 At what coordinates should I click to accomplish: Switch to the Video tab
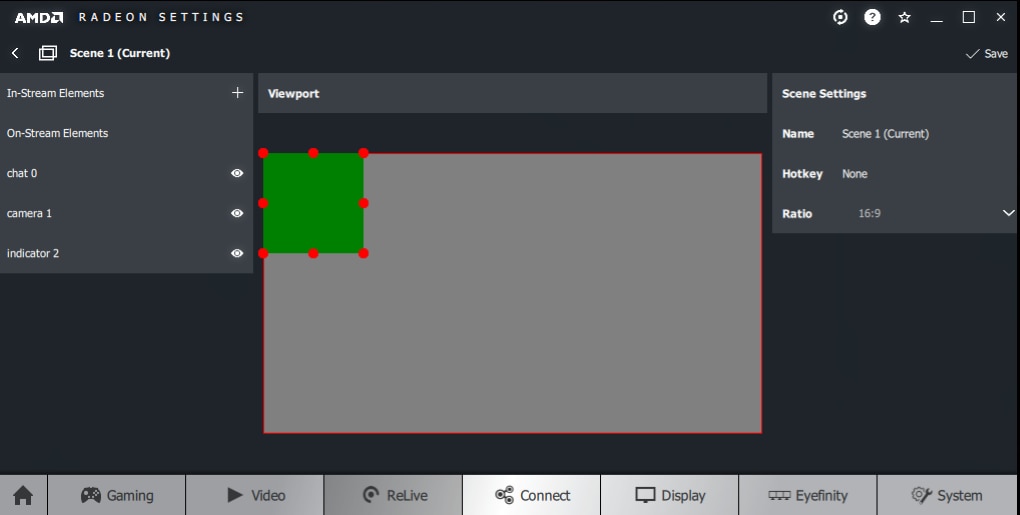point(255,495)
